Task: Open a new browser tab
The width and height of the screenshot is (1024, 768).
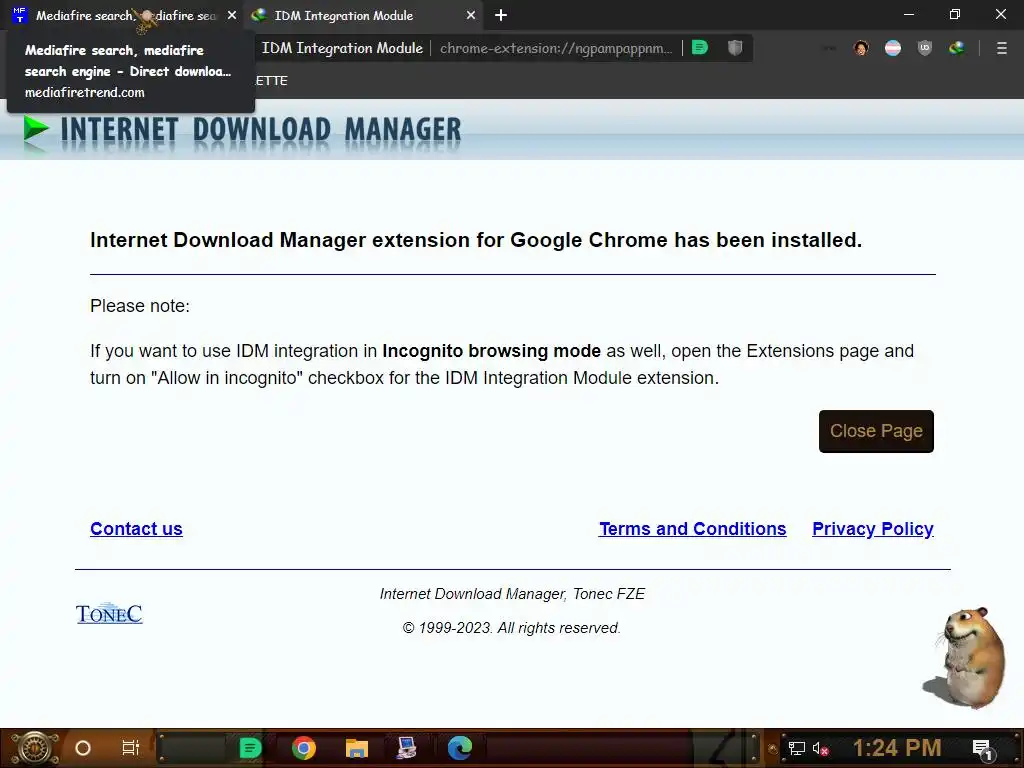Action: tap(501, 15)
